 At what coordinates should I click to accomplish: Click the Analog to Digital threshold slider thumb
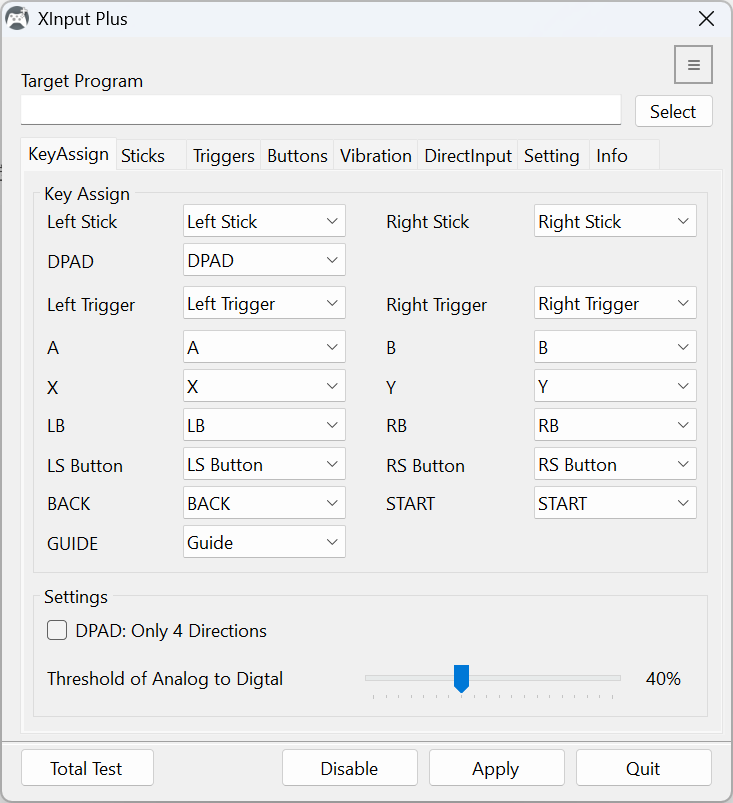pos(462,678)
